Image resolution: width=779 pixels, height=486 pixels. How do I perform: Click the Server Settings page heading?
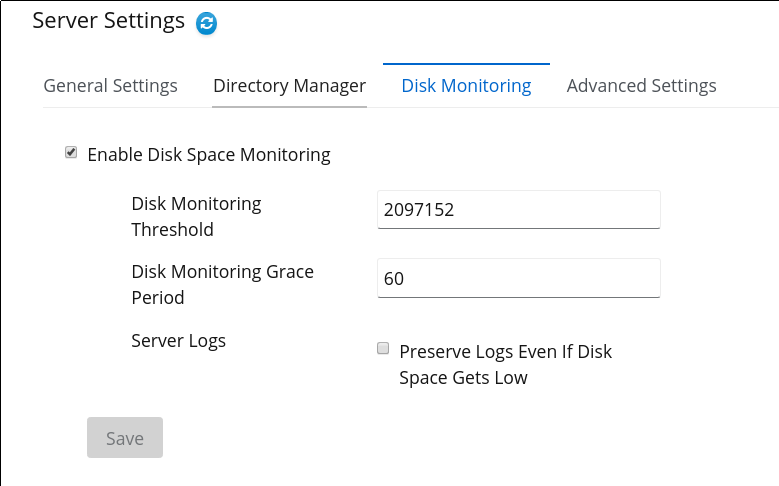[x=108, y=21]
